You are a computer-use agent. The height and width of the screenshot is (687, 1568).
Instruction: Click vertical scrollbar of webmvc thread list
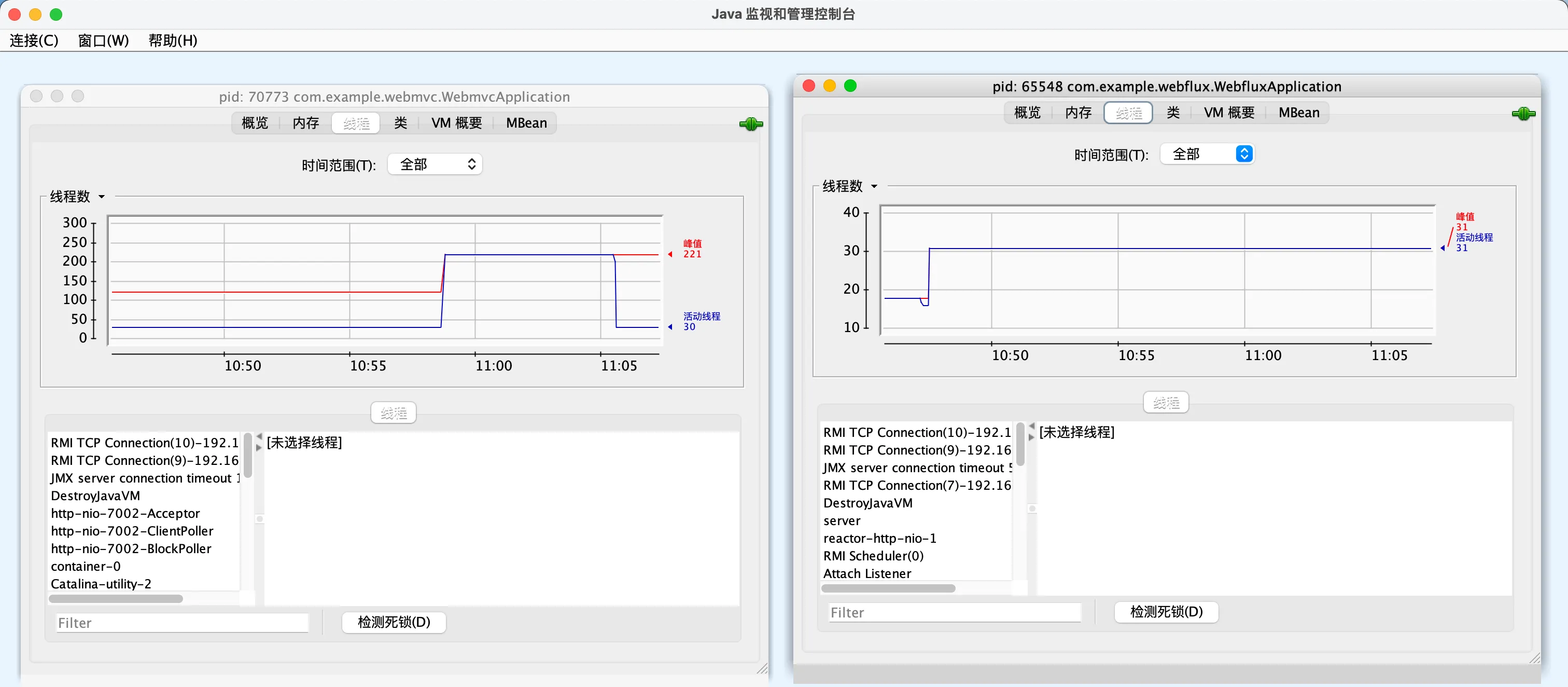click(x=248, y=456)
